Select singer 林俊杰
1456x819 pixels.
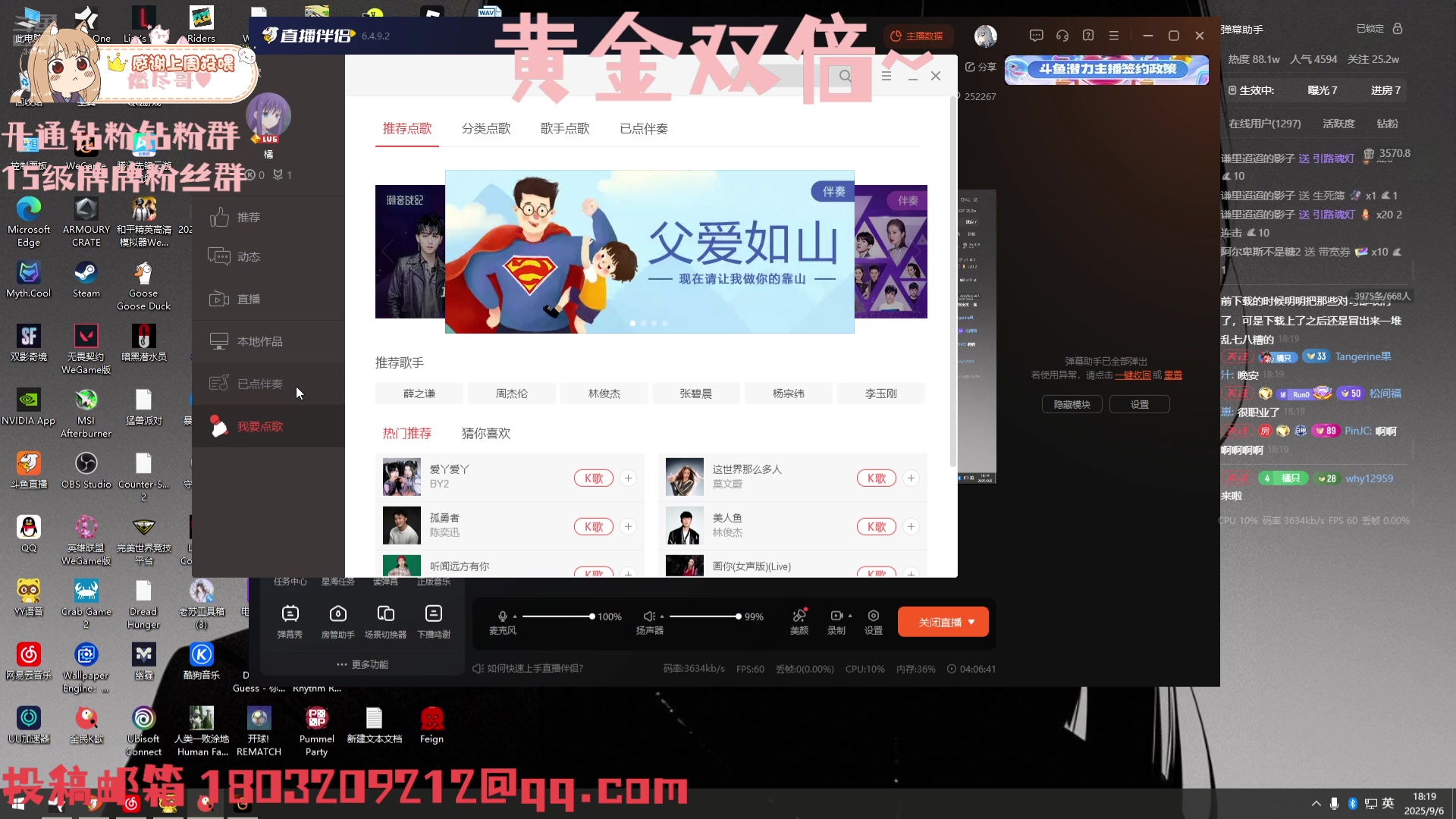pos(604,394)
